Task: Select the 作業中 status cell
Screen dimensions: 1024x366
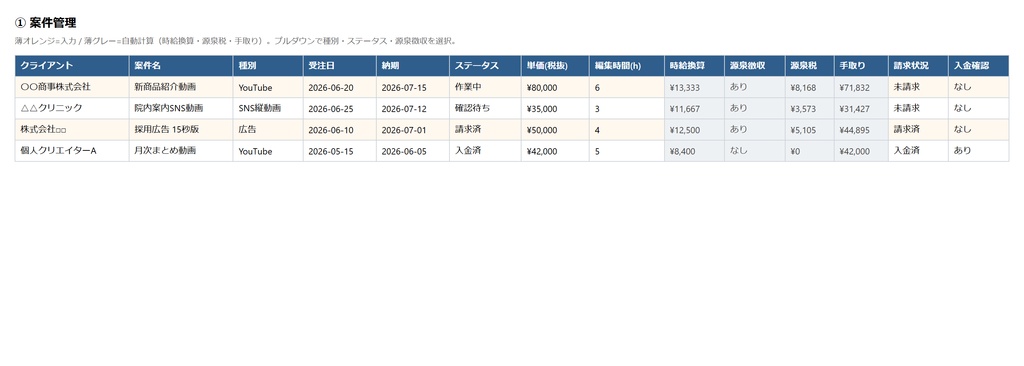Action: point(485,87)
